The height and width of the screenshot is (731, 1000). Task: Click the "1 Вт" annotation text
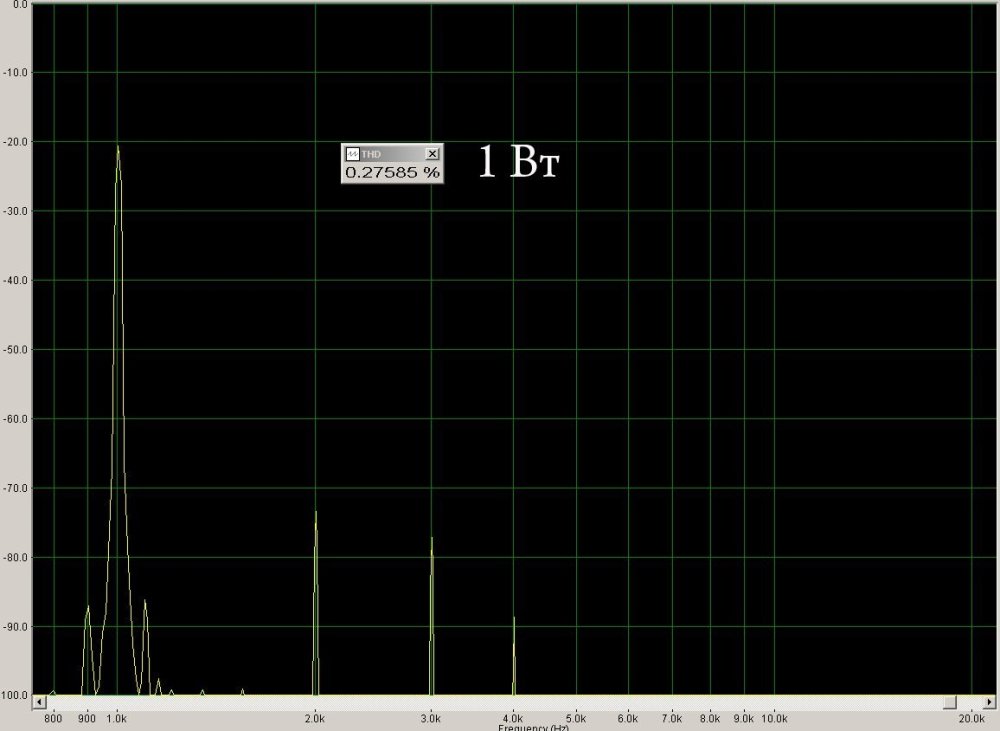(x=517, y=163)
